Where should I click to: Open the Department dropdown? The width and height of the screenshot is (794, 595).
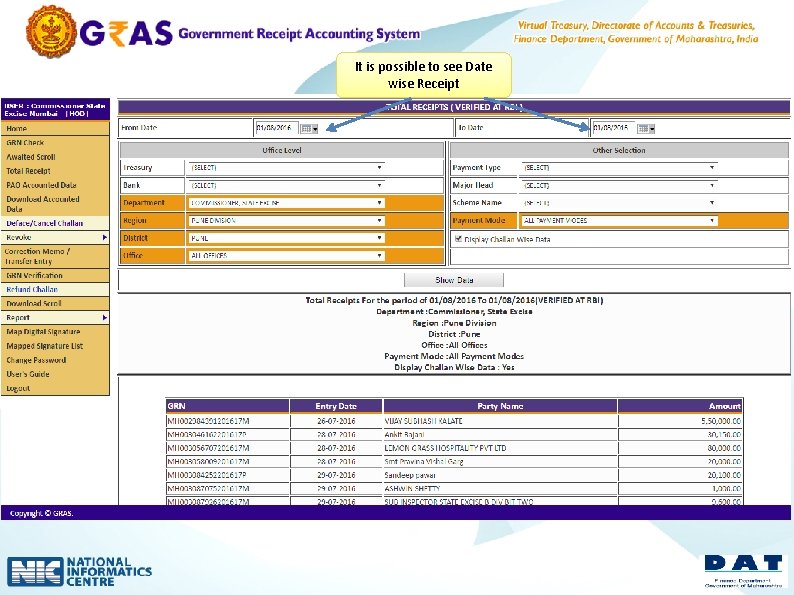click(286, 203)
